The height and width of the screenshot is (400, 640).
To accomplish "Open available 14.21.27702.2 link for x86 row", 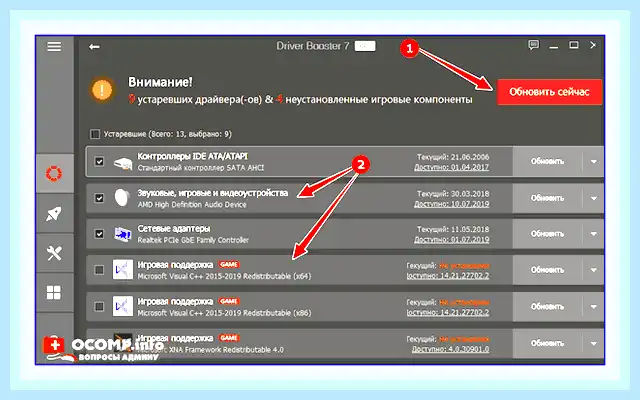I will 448,312.
